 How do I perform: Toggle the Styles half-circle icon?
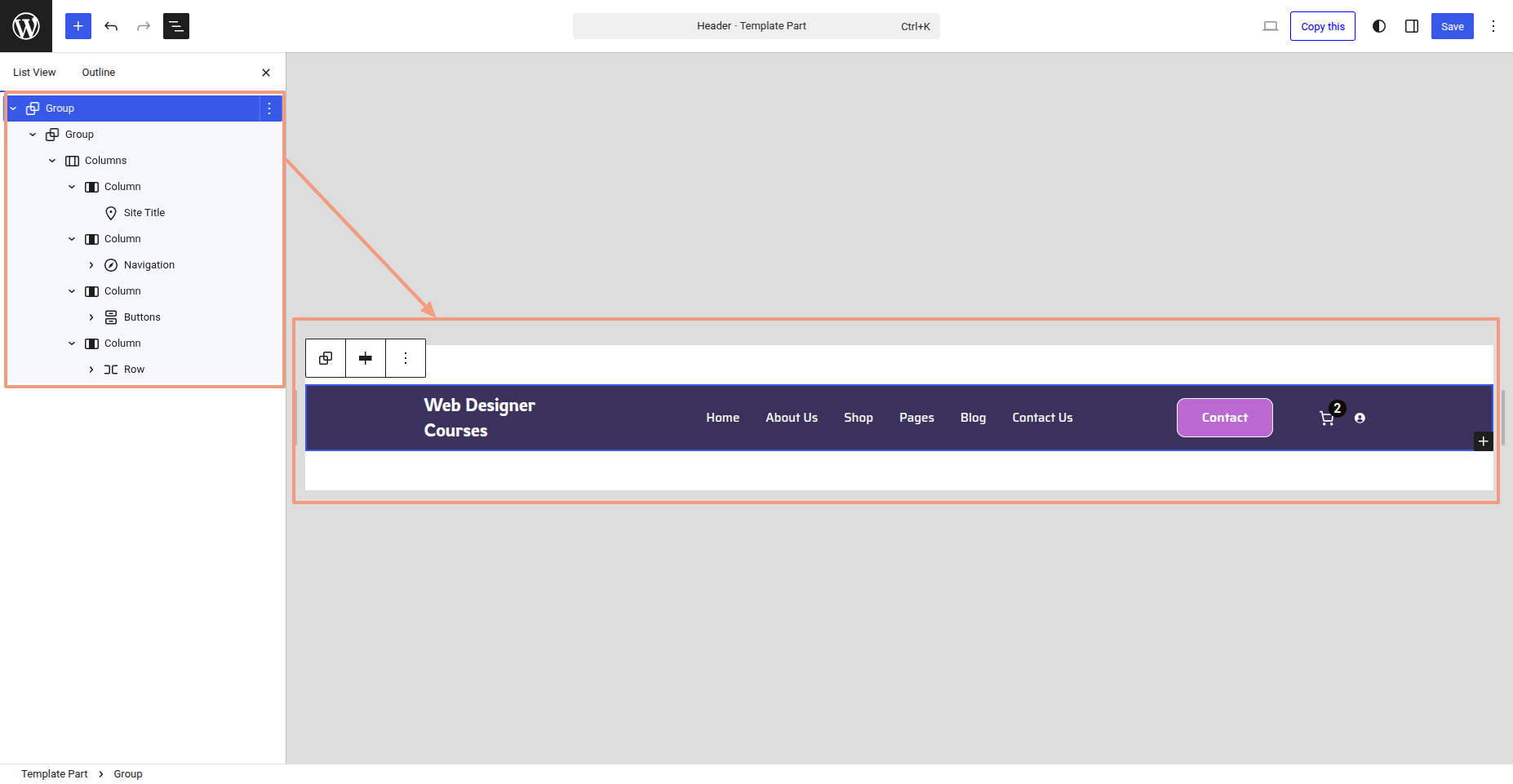coord(1379,26)
